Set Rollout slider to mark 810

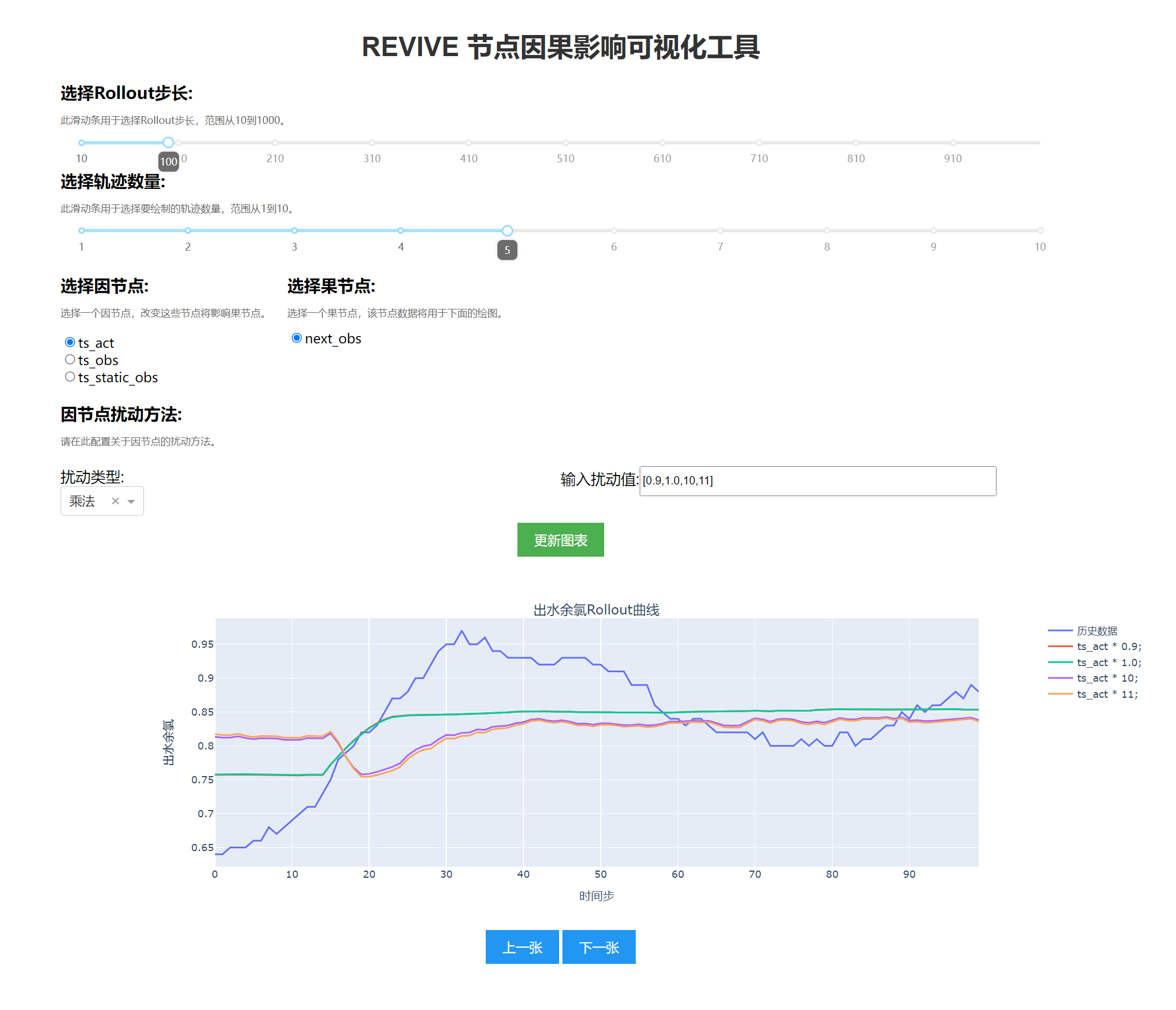[856, 143]
